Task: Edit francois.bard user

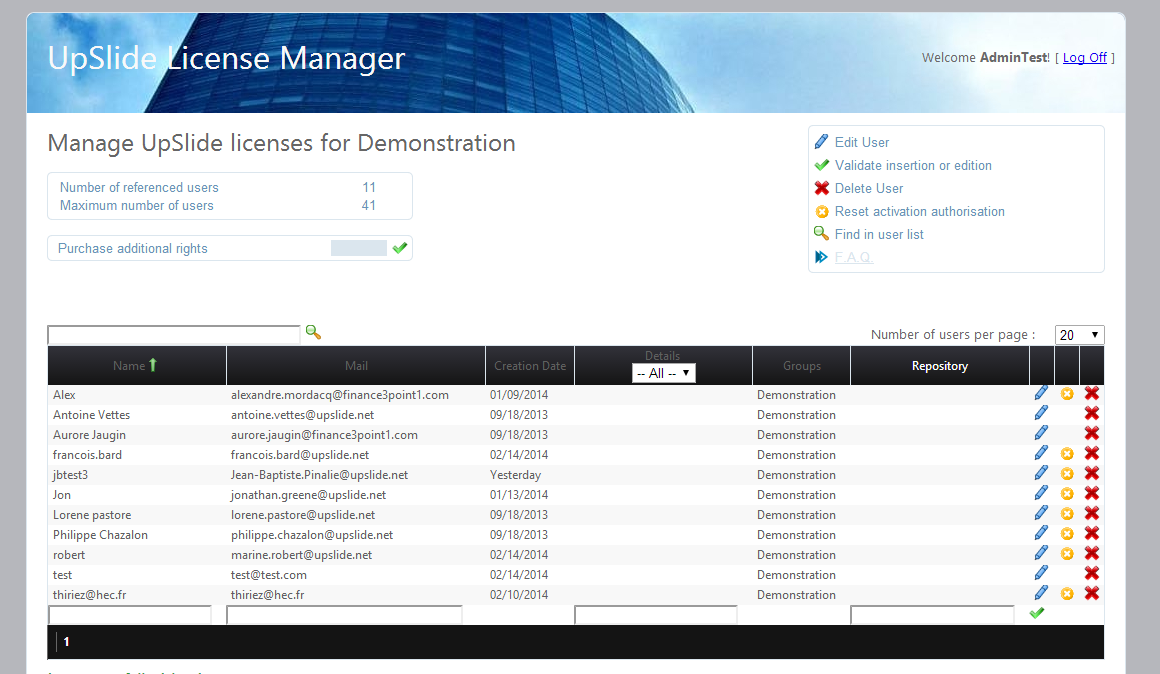Action: pyautogui.click(x=1041, y=453)
